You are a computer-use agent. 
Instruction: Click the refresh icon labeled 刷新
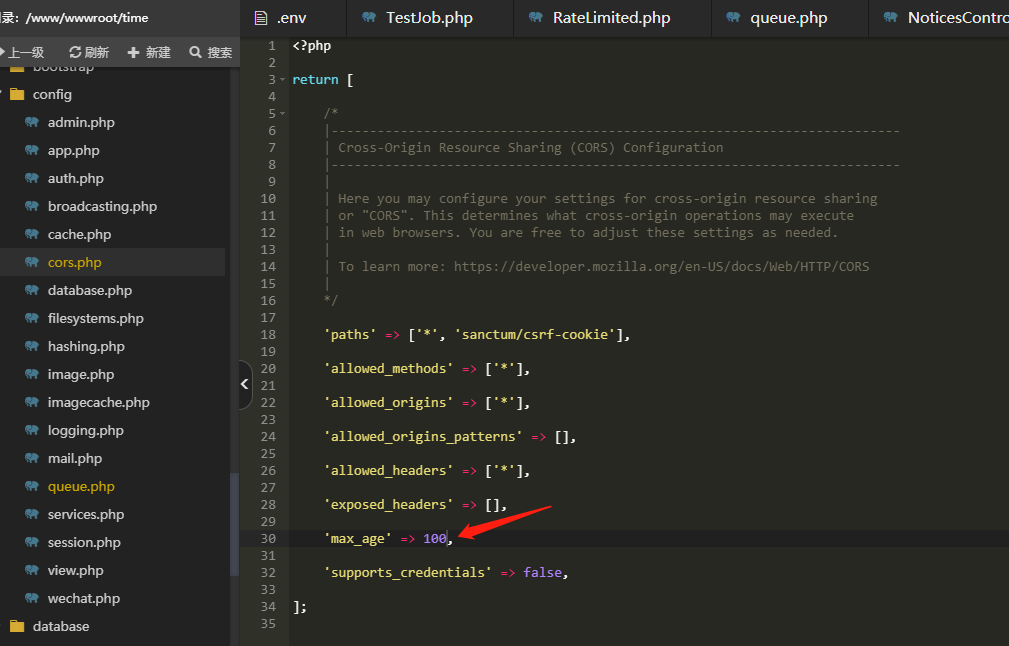(x=75, y=52)
